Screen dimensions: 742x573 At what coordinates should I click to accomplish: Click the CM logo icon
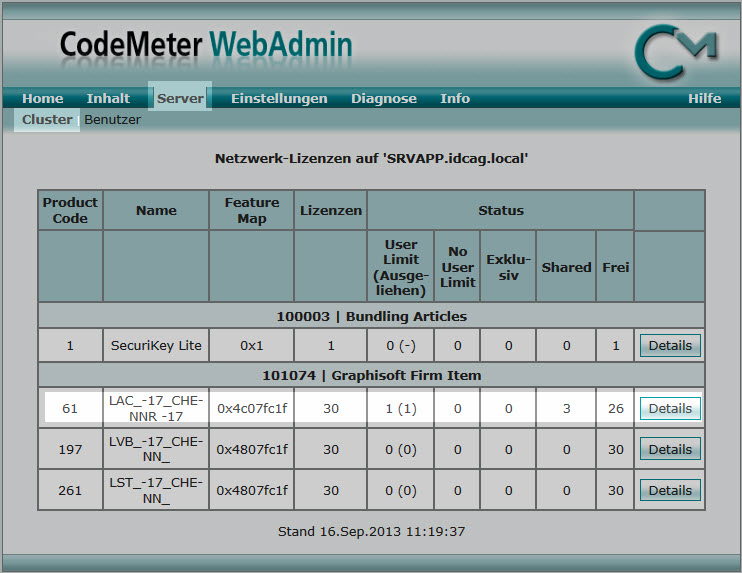click(677, 51)
